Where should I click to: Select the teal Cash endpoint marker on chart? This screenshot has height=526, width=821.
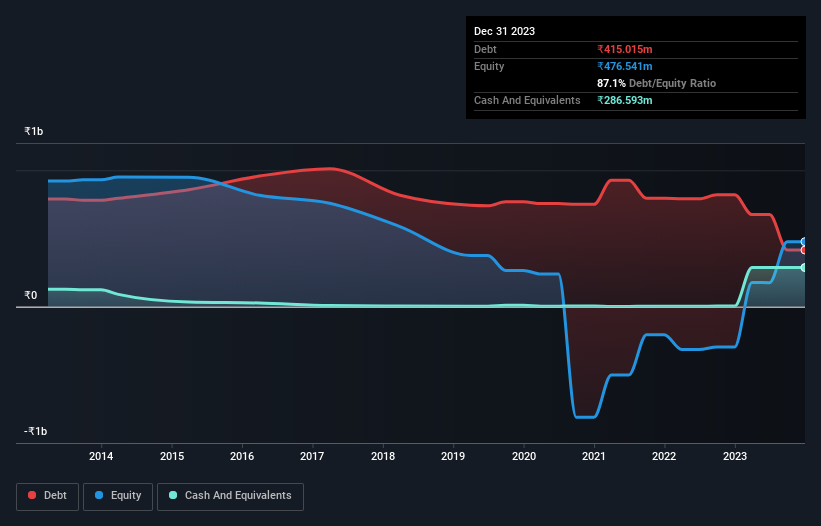click(804, 267)
